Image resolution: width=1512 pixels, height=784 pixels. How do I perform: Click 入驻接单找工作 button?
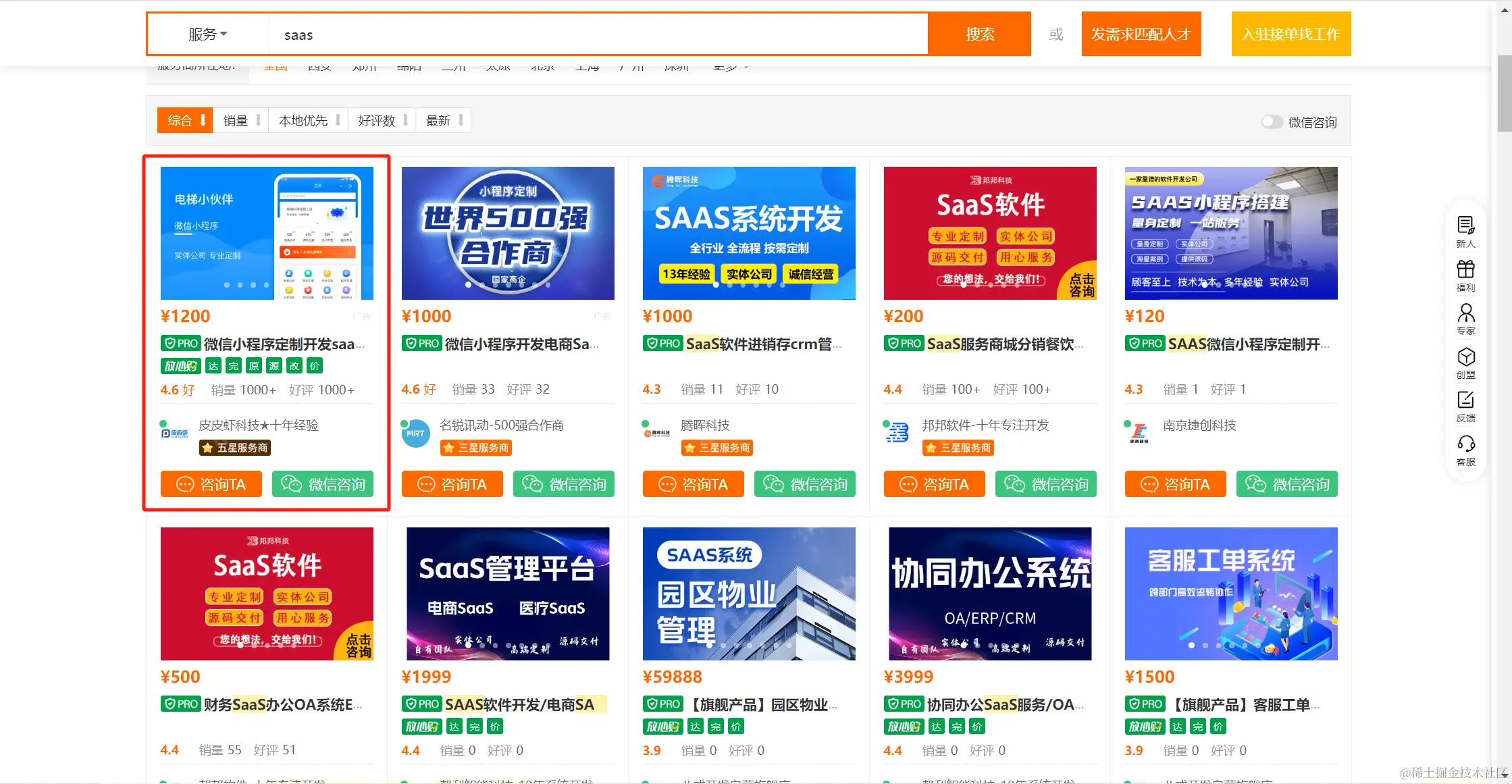tap(1291, 34)
